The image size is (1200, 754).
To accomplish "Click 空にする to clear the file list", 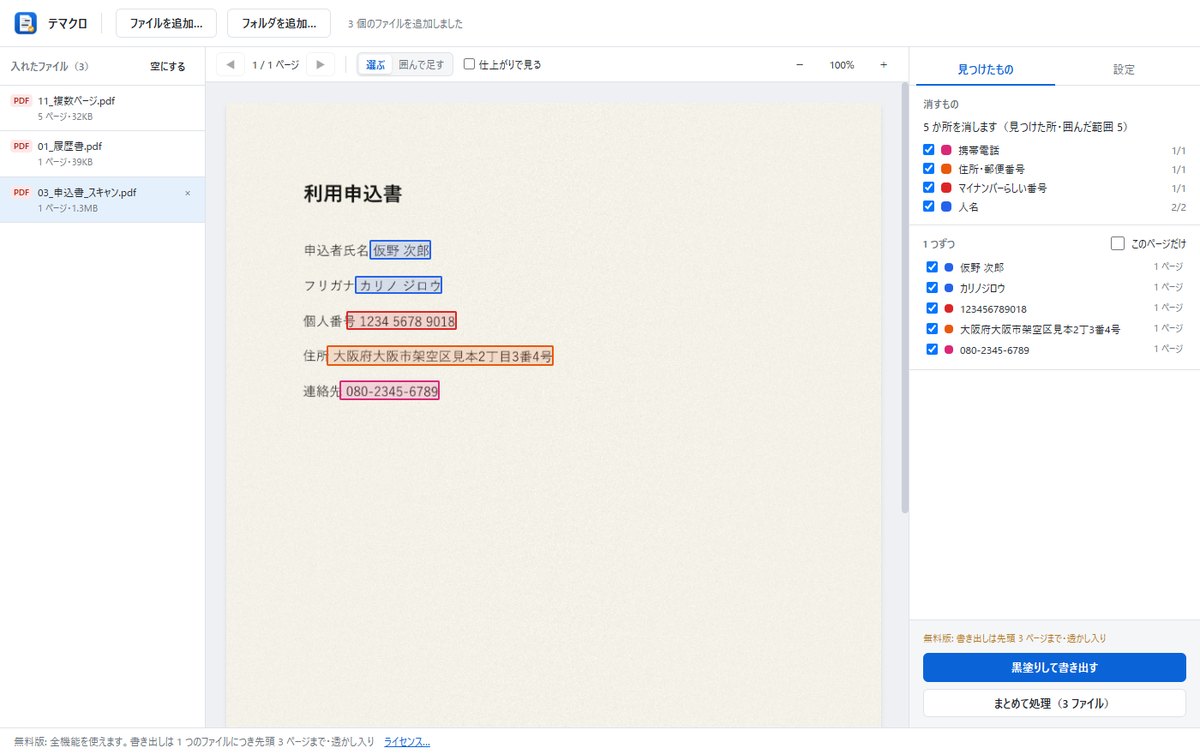I will tap(168, 67).
